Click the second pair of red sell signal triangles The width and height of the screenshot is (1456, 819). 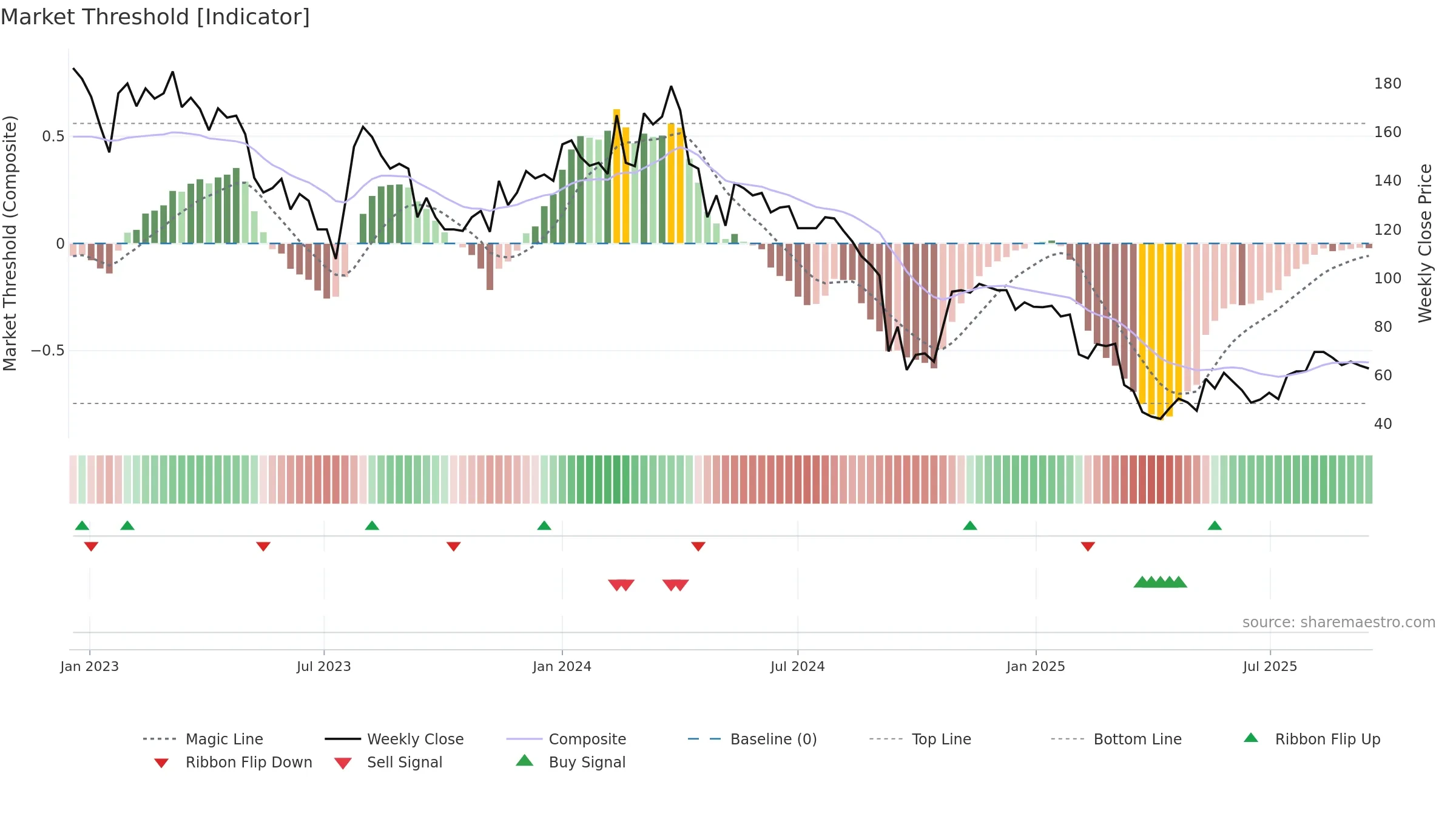(x=675, y=585)
